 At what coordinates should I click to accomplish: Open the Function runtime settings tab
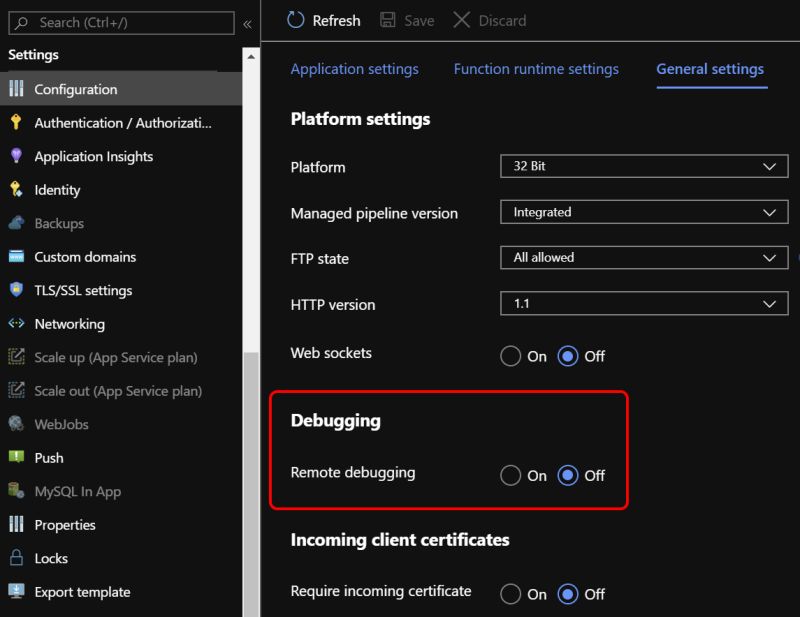coord(536,68)
